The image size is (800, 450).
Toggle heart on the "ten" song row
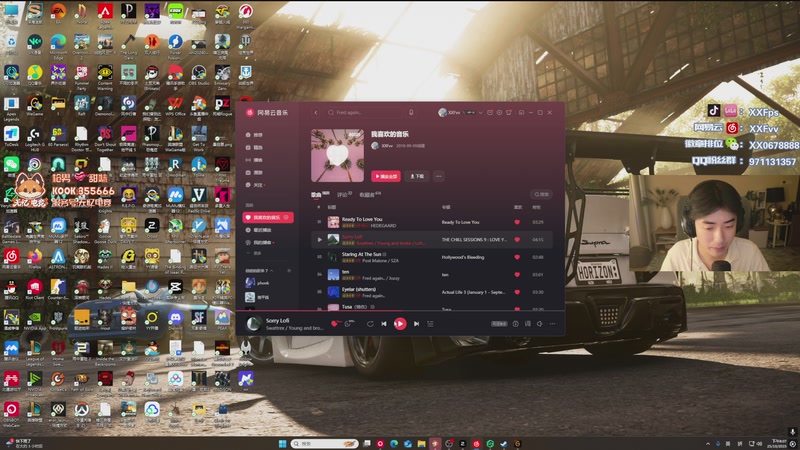(517, 274)
